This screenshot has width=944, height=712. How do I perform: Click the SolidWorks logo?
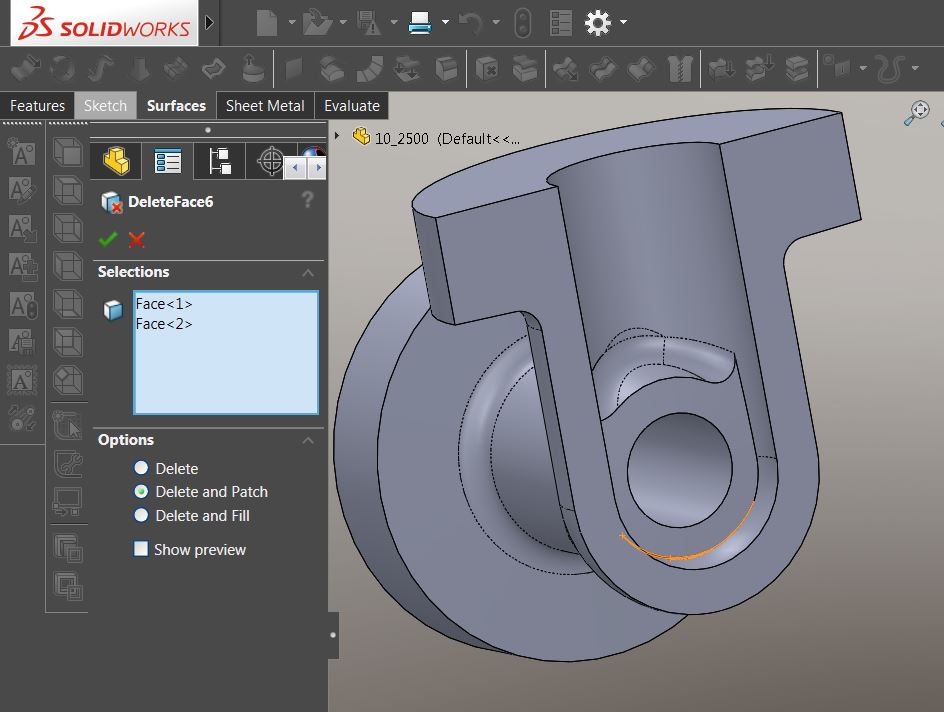(x=104, y=23)
